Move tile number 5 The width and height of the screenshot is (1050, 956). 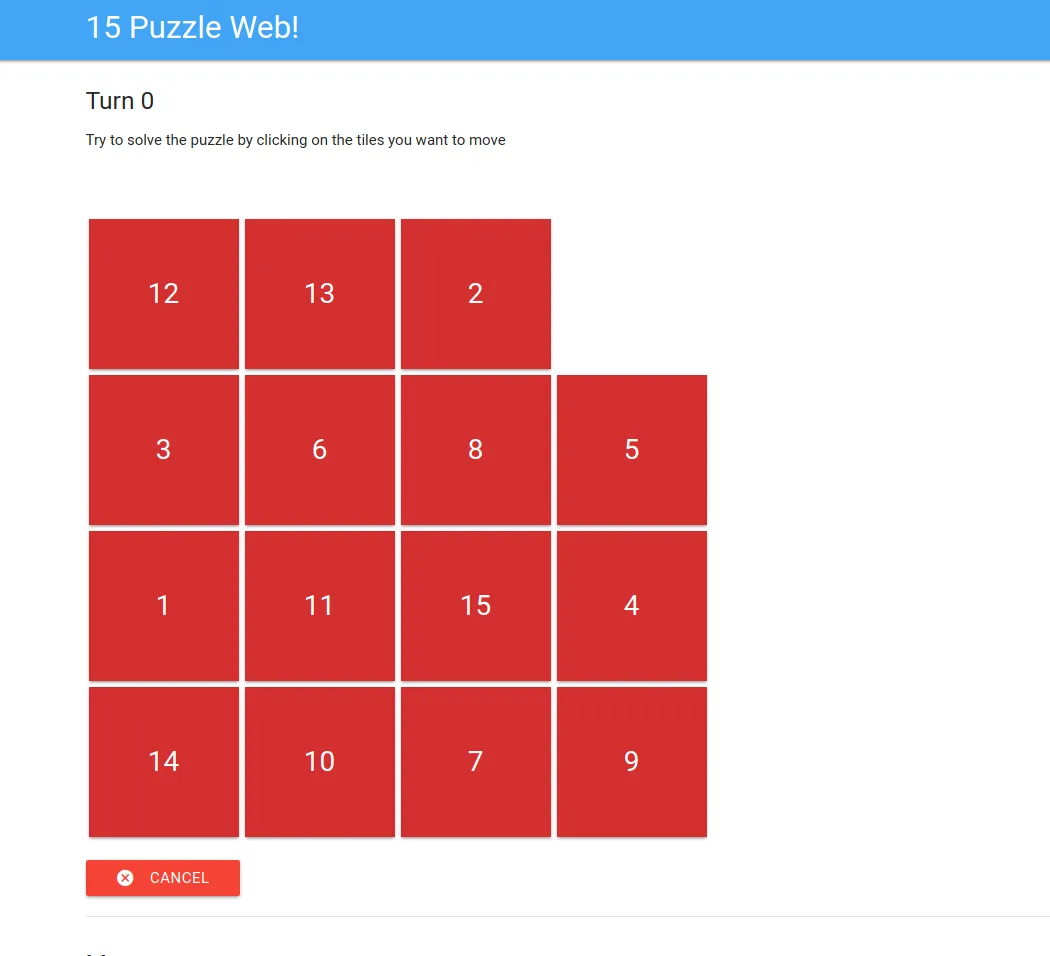[632, 450]
